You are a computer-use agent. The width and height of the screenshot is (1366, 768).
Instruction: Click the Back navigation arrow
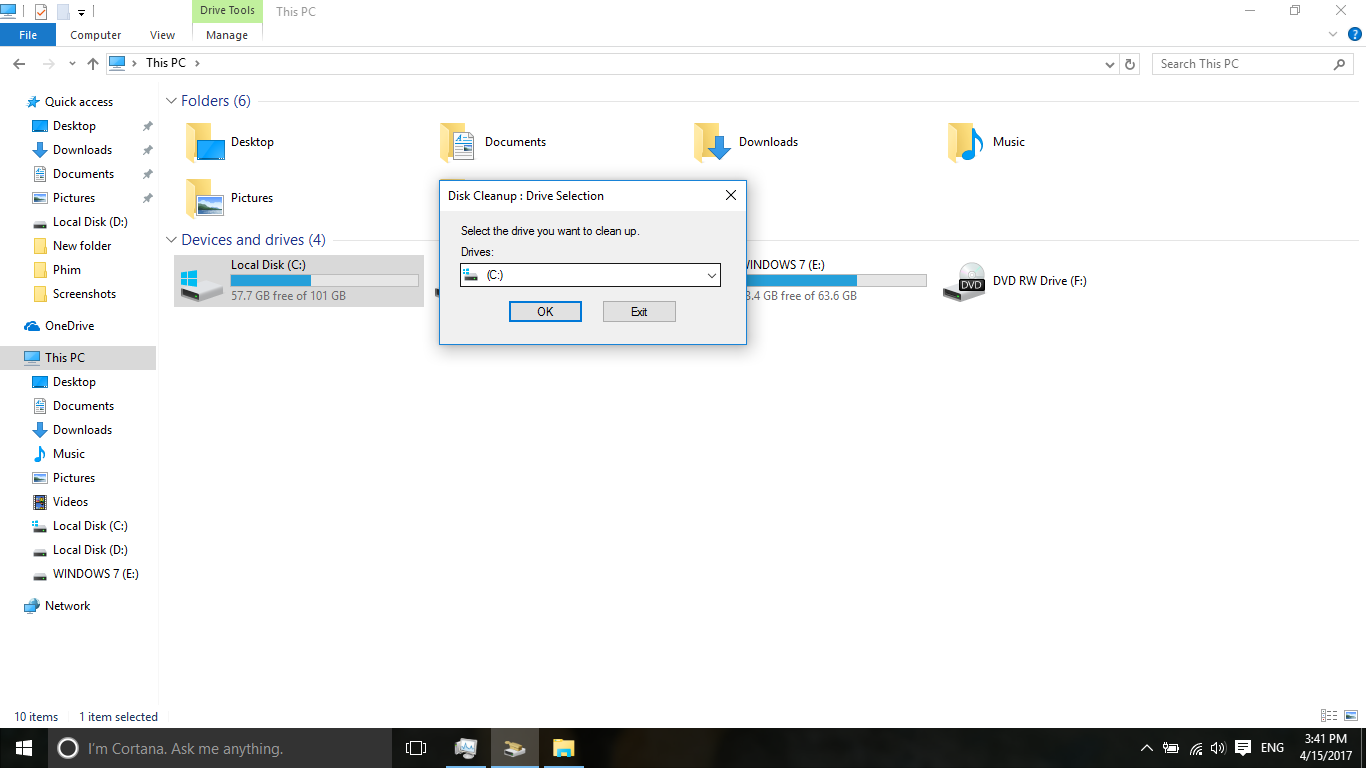click(x=18, y=63)
